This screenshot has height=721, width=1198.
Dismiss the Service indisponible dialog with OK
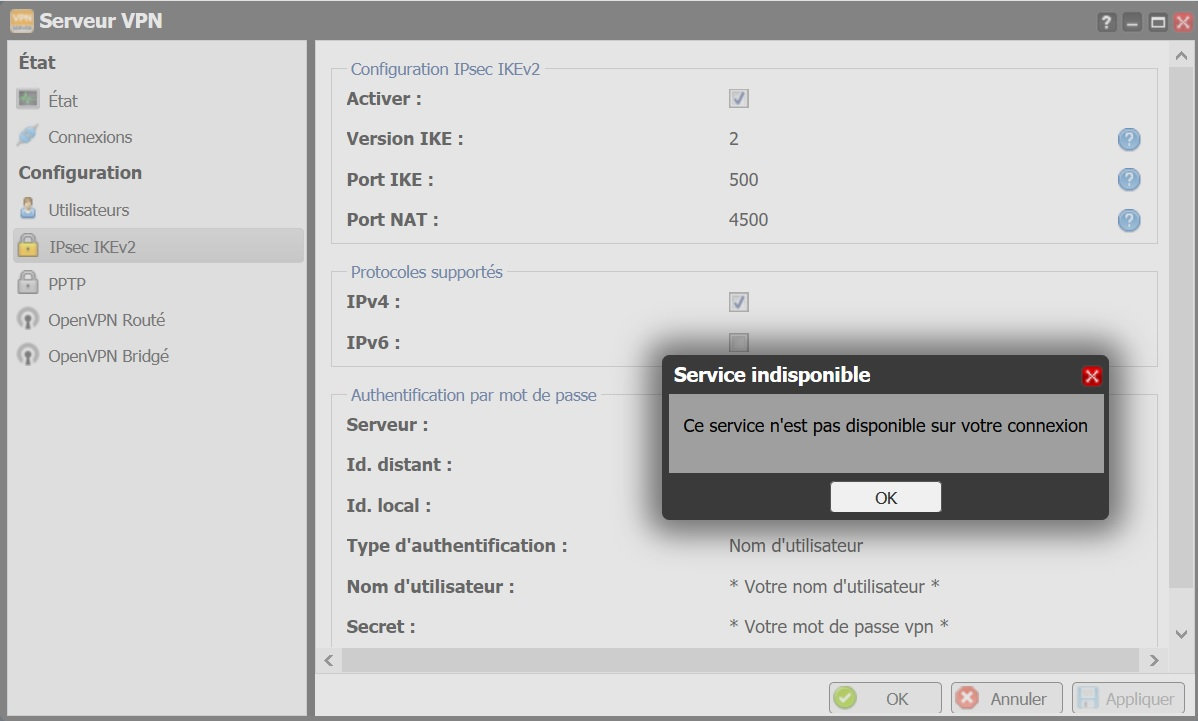[885, 497]
